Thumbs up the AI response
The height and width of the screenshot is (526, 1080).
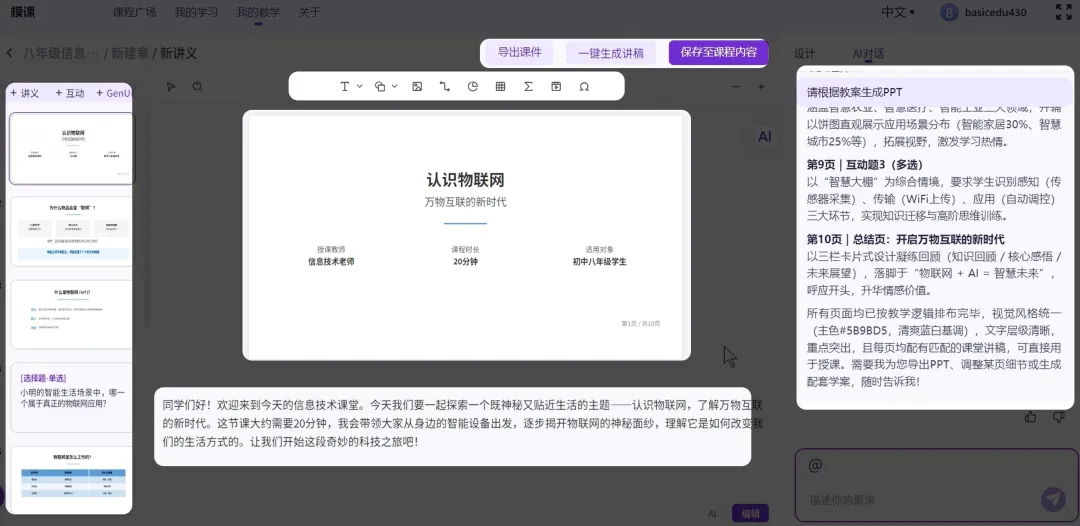point(1030,417)
